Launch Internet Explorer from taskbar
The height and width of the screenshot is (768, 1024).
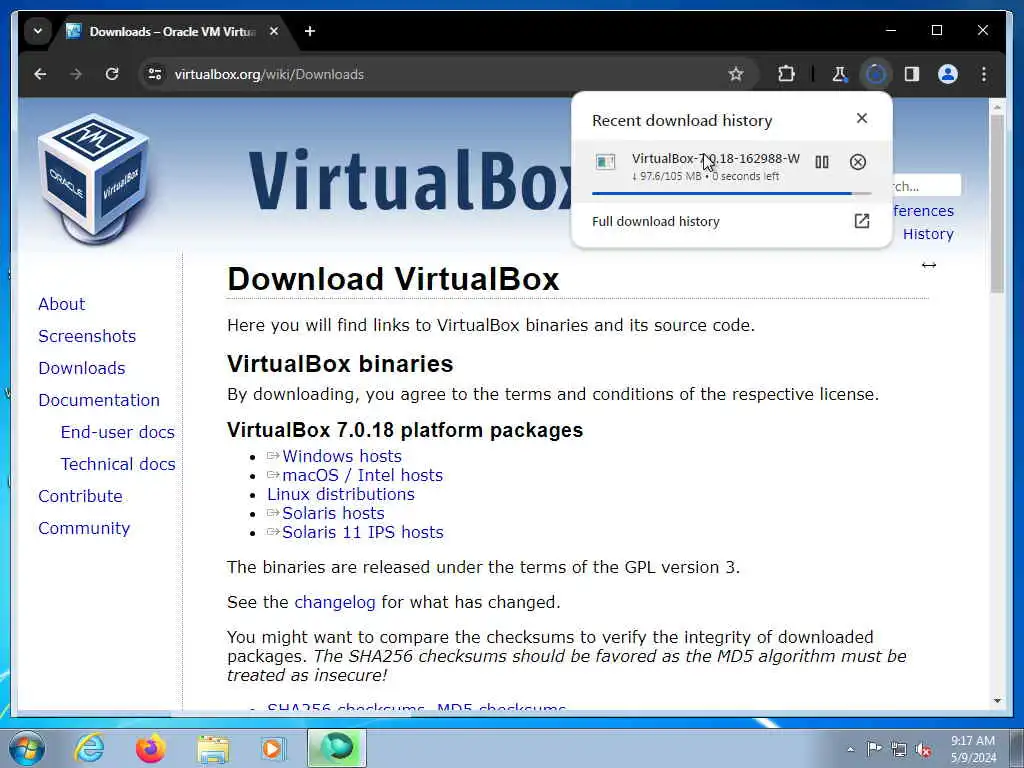(x=89, y=748)
